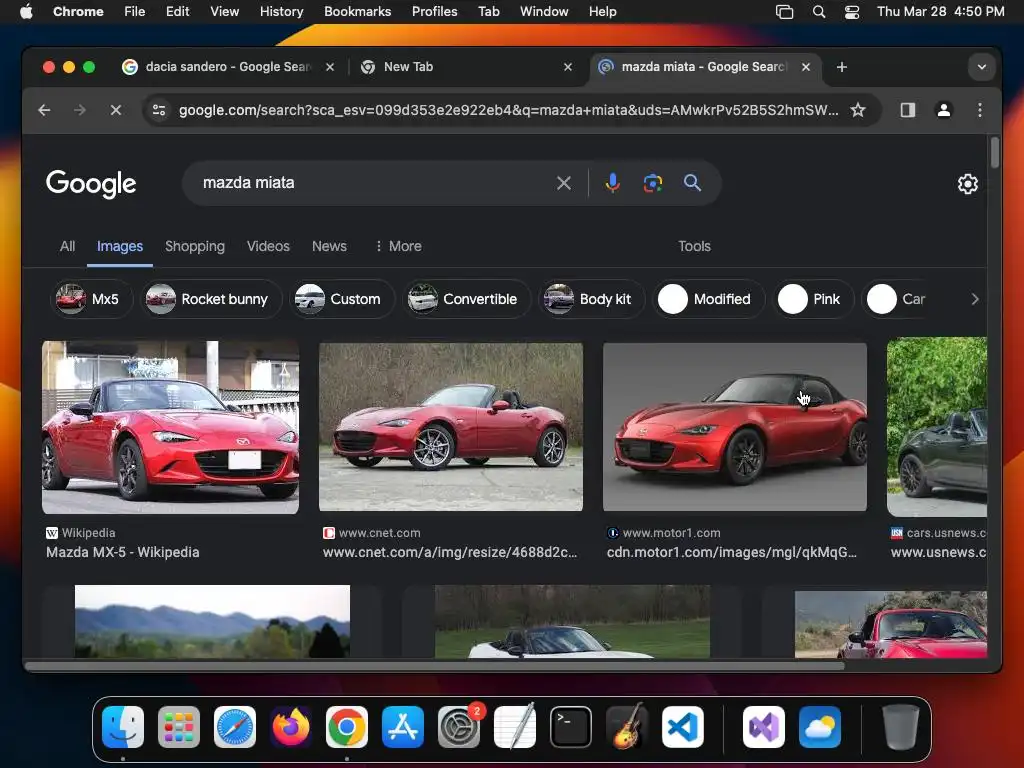
Task: Go back to the previous page
Action: coord(44,110)
